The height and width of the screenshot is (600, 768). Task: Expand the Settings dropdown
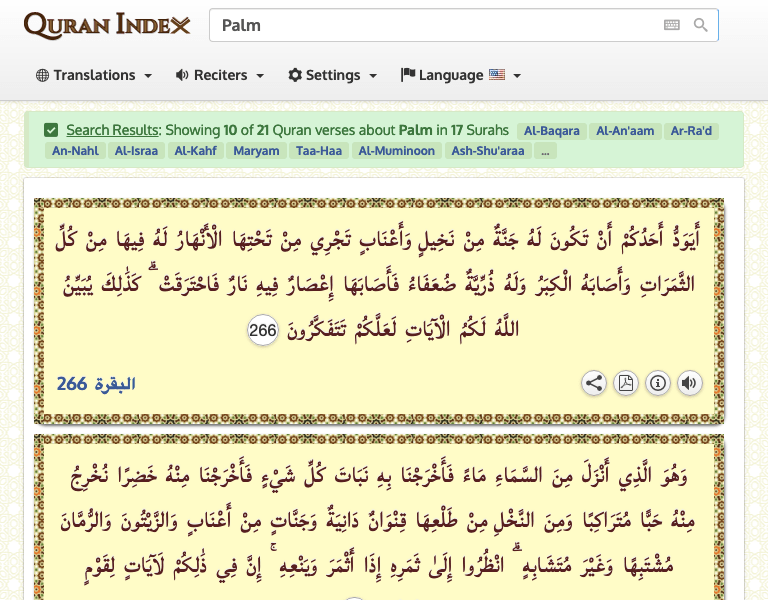(332, 75)
